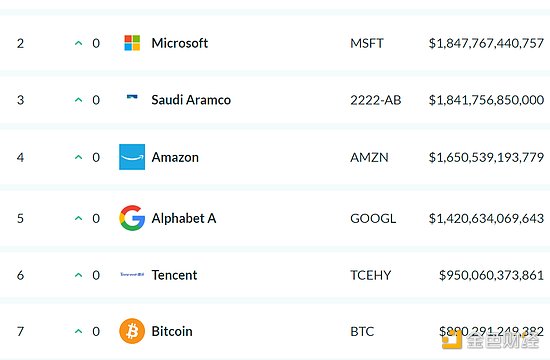This screenshot has height=360, width=550.
Task: Click the blue Amazon smile logo
Action: [132, 157]
